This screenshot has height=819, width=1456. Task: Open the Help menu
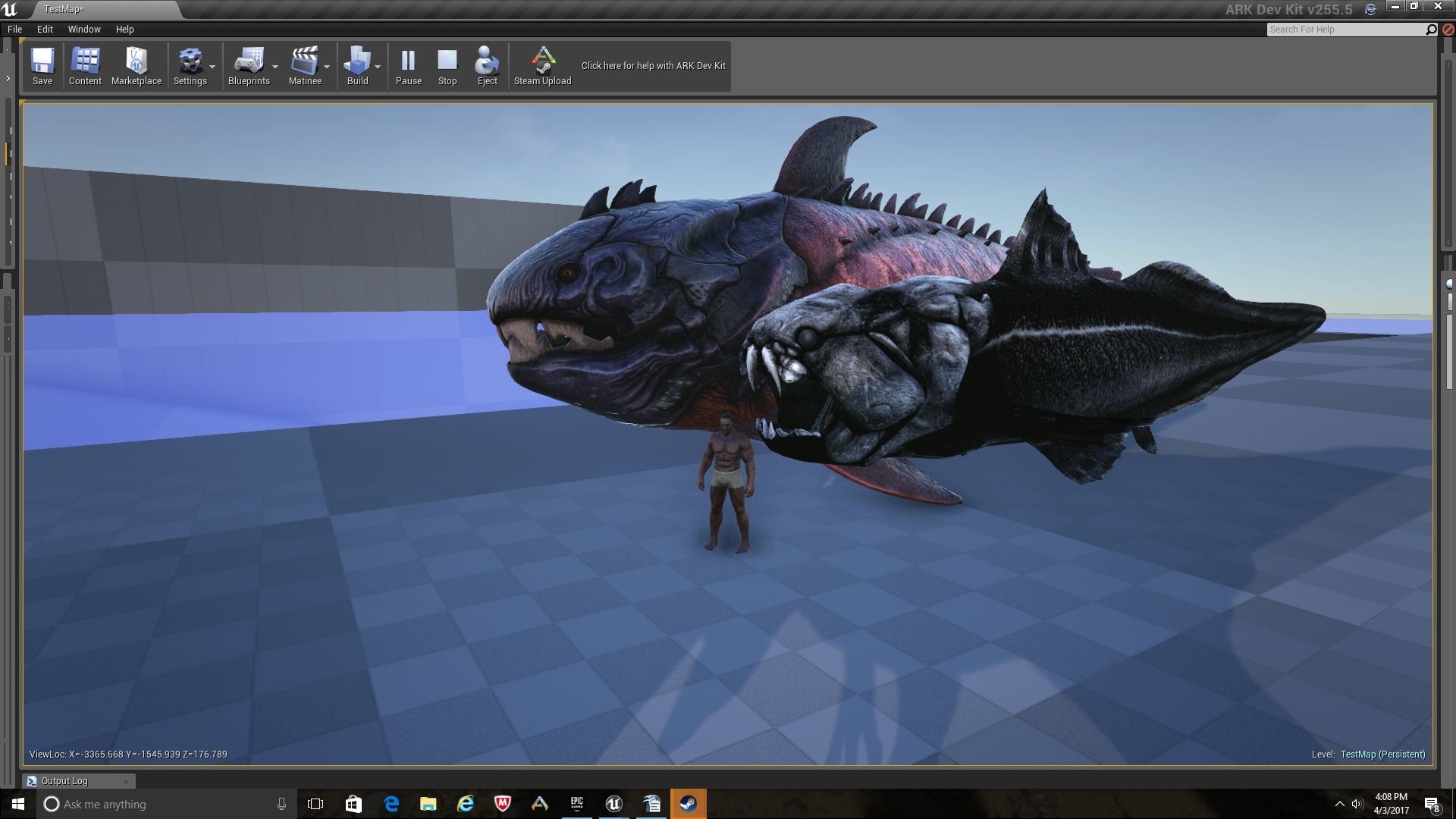[125, 29]
